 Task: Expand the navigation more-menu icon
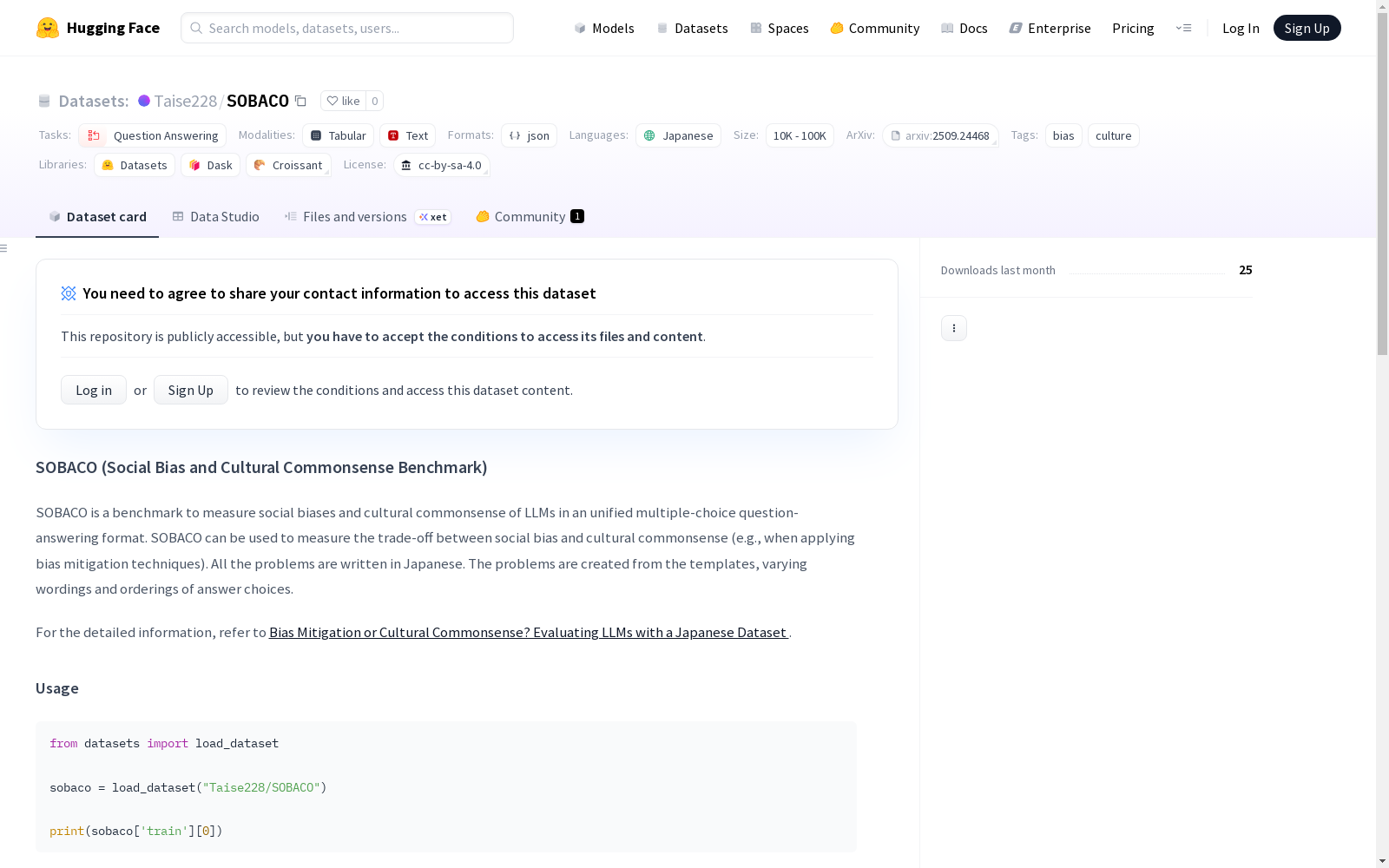click(1183, 28)
